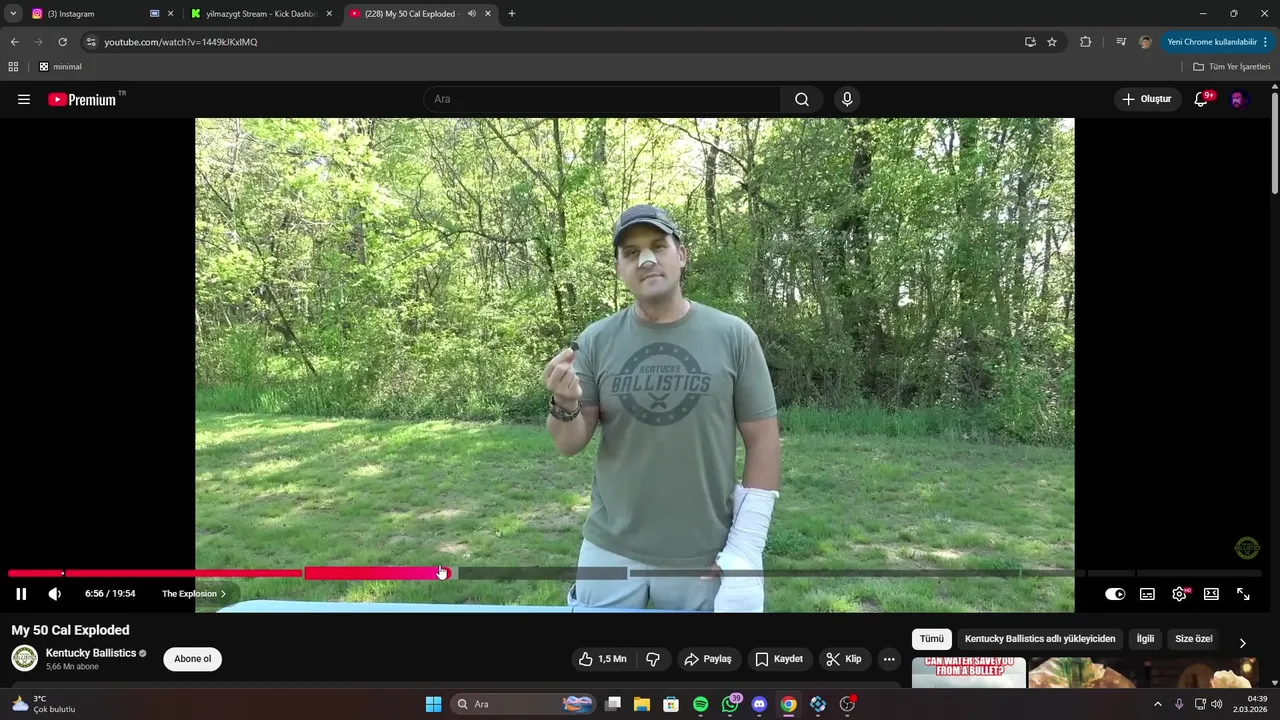This screenshot has height=720, width=1280.
Task: Dislike the video
Action: (x=653, y=659)
